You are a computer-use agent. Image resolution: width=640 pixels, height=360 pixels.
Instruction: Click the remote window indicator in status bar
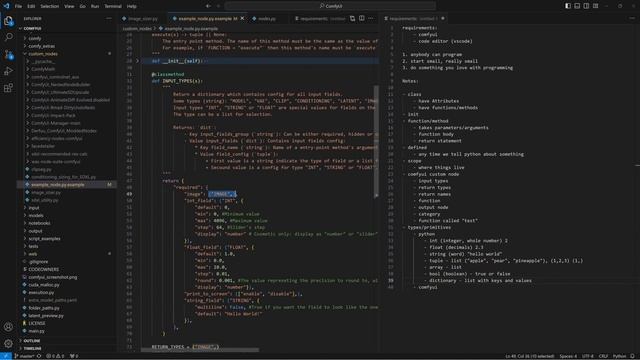pyautogui.click(x=6, y=356)
